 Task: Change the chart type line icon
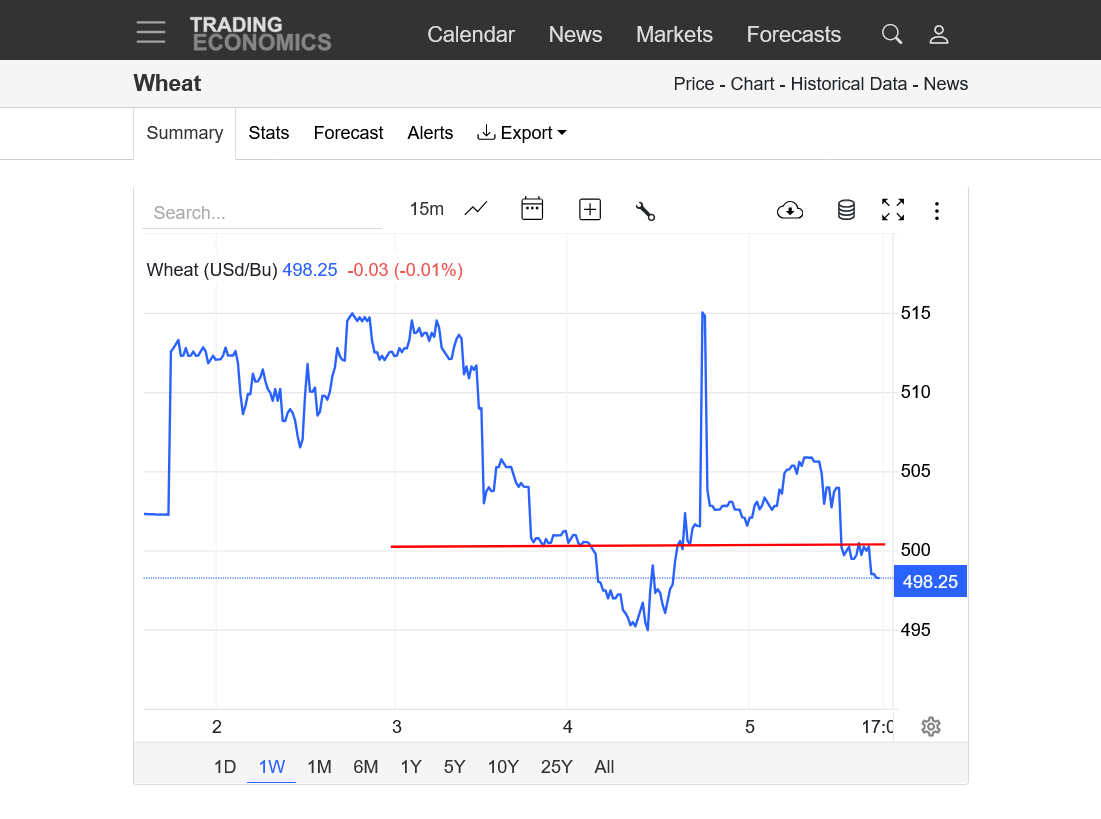coord(476,209)
